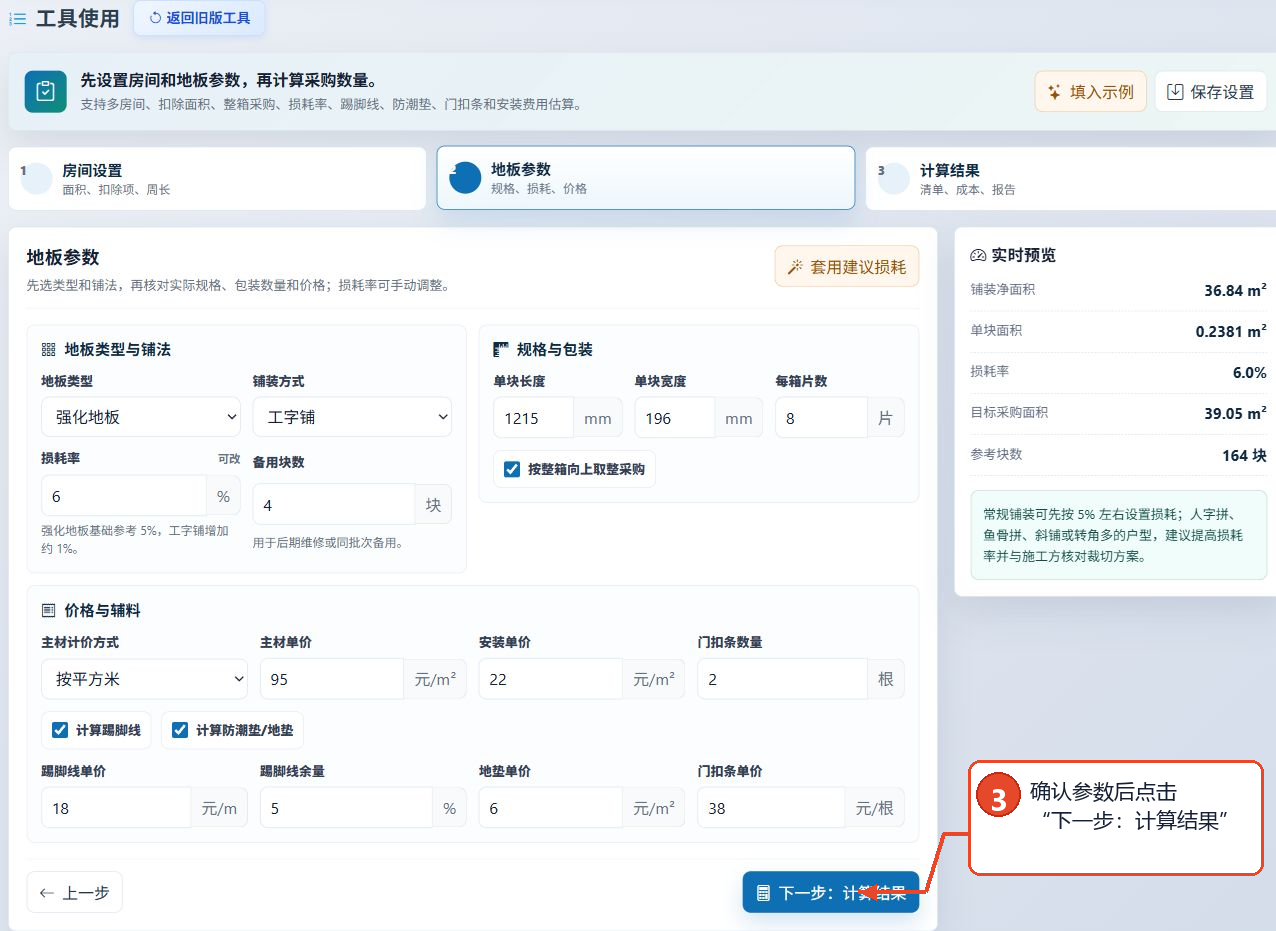Uncheck the 计算踢脚线 checkbox

[x=60, y=730]
